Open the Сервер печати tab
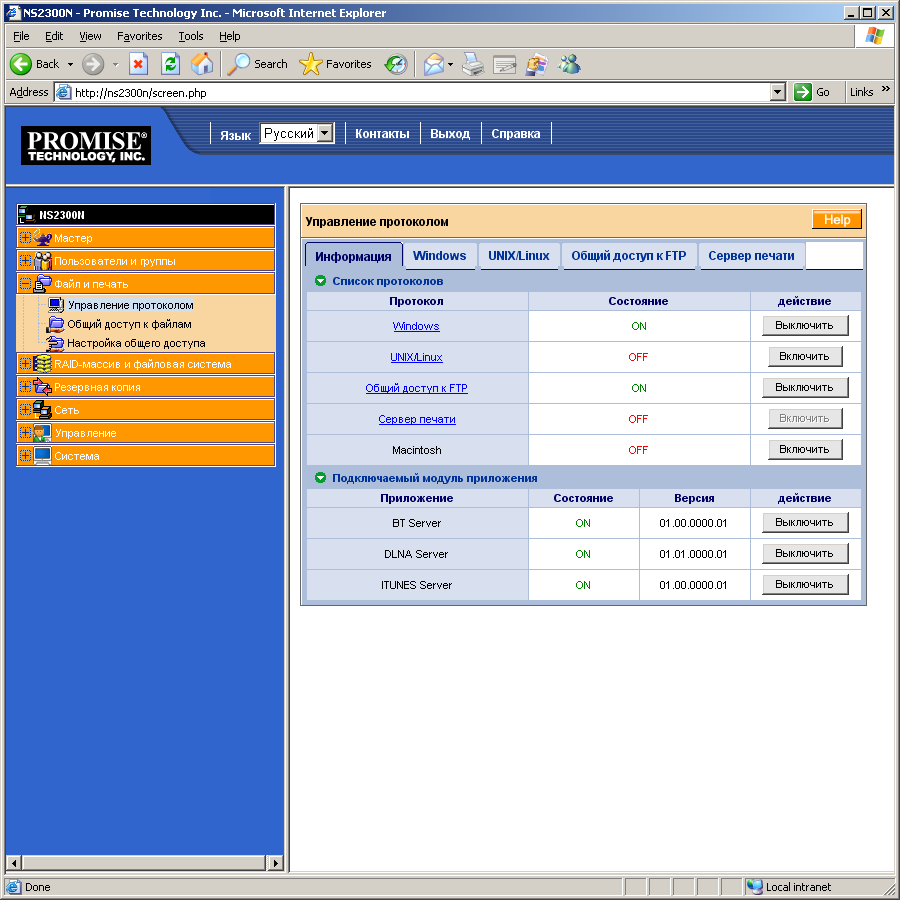This screenshot has width=900, height=900. coord(751,256)
